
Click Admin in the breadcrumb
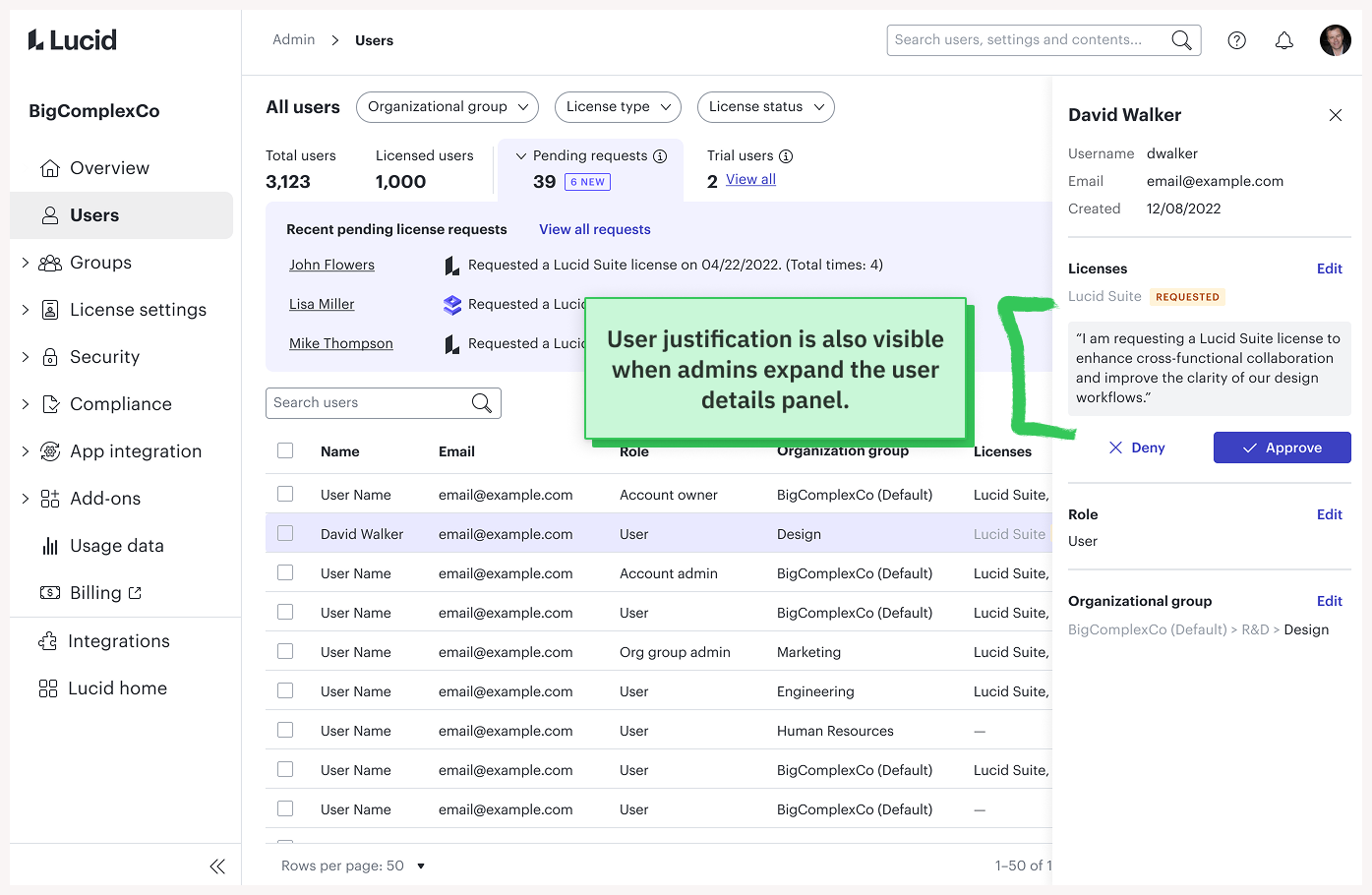[294, 40]
